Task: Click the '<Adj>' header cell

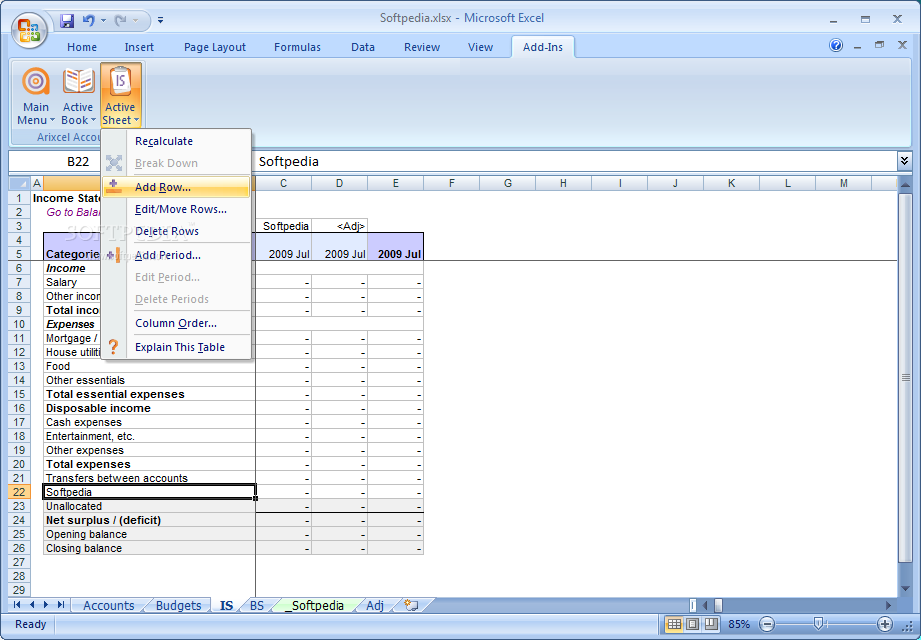Action: coord(340,226)
